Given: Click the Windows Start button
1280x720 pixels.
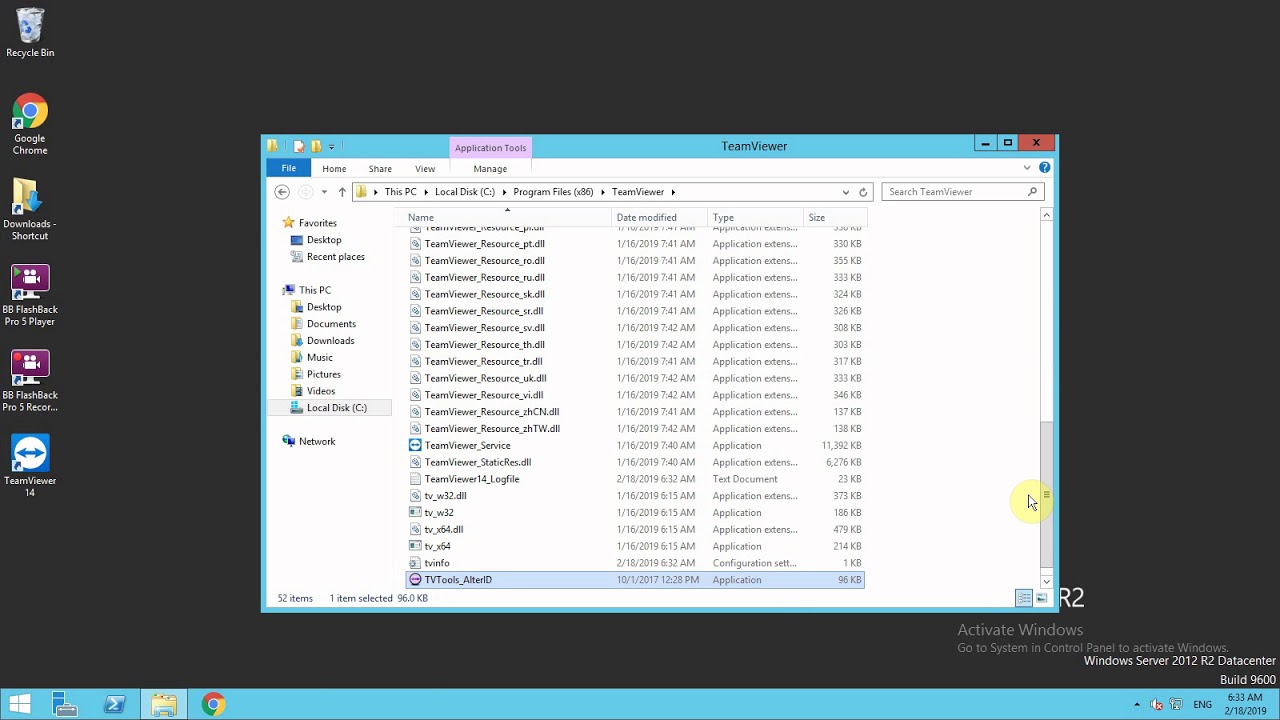Looking at the screenshot, I should [19, 704].
